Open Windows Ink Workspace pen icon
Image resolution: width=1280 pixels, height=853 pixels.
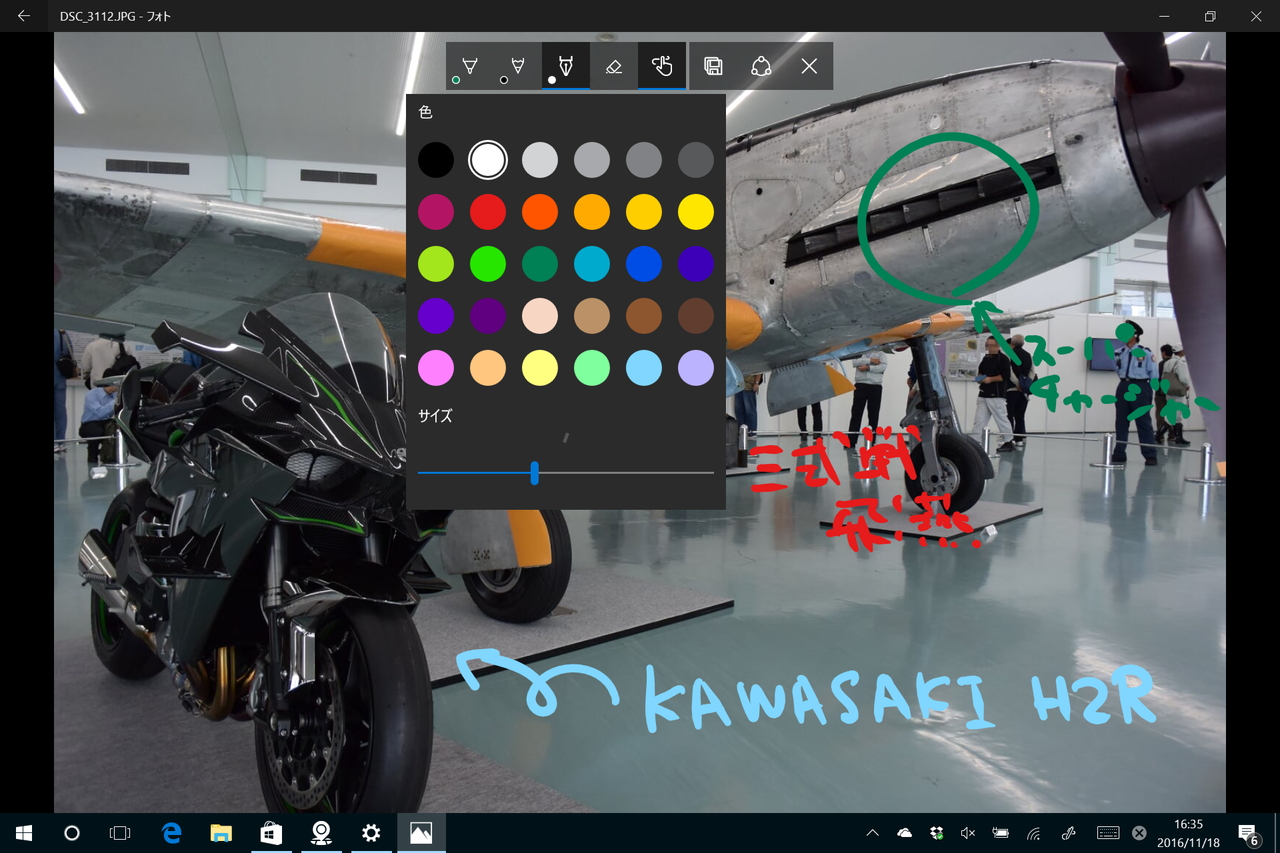(x=1069, y=833)
